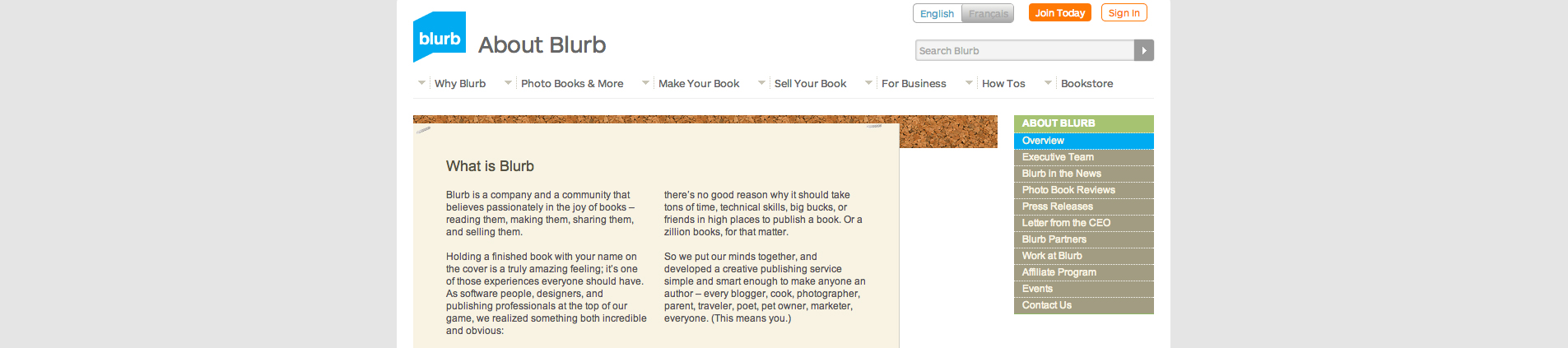Open Work at Blurb page
Image resolution: width=1568 pixels, height=348 pixels.
(x=1084, y=256)
